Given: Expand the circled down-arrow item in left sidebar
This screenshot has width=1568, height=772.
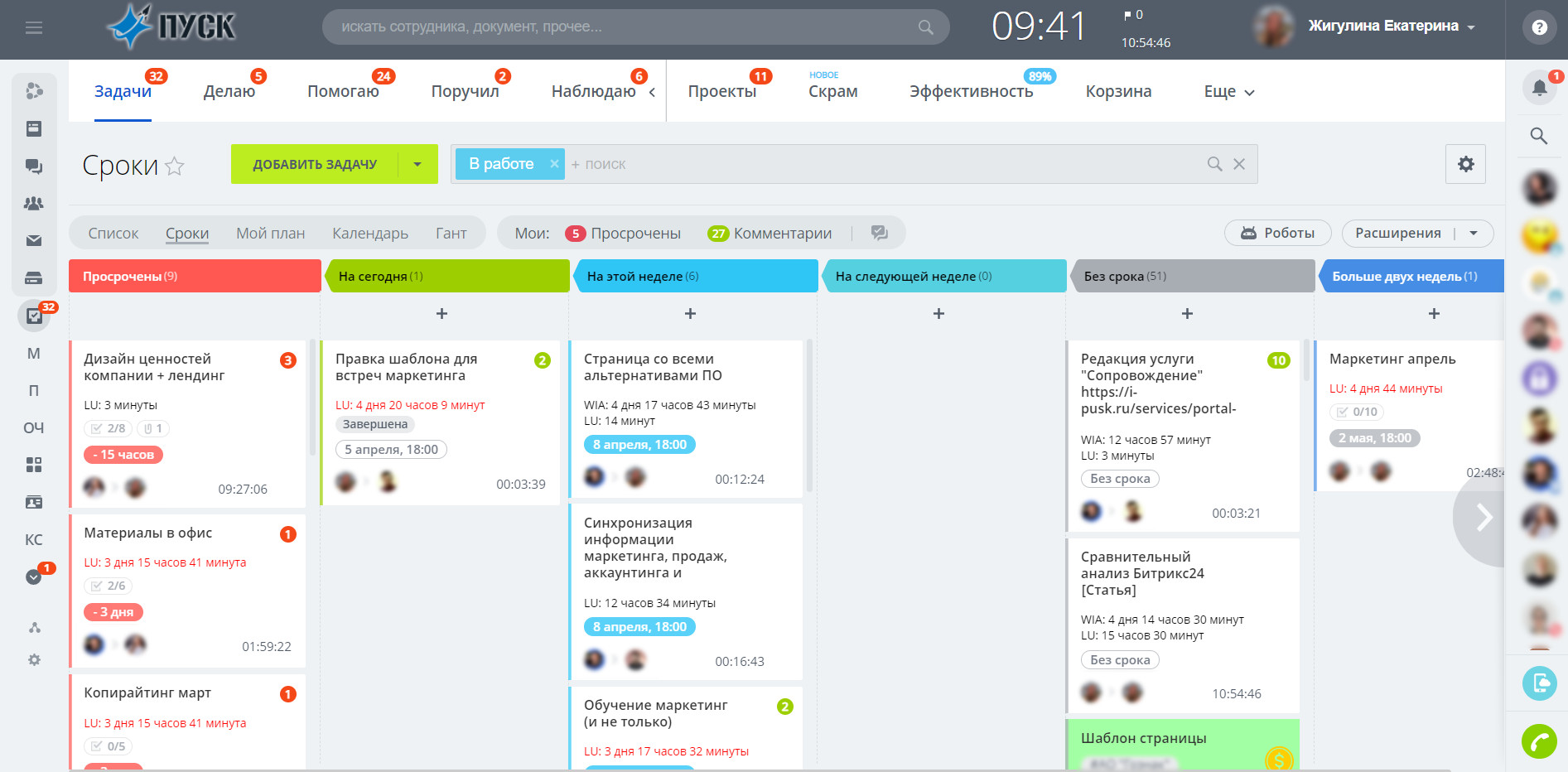Looking at the screenshot, I should click(34, 577).
